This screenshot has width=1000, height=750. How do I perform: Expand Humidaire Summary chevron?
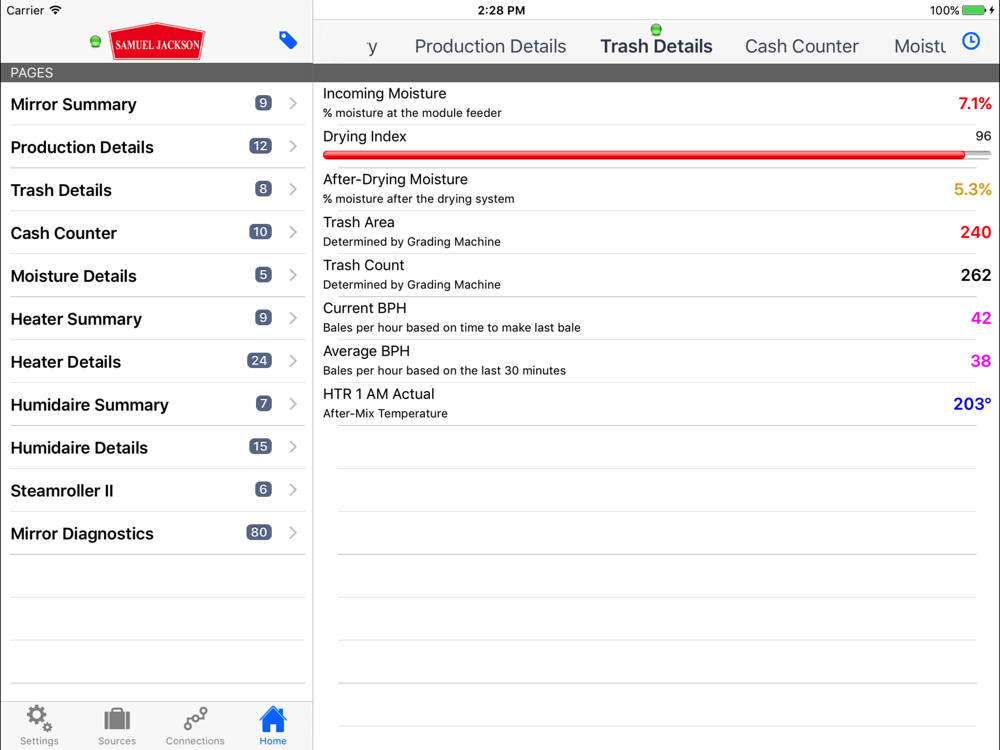pos(293,404)
